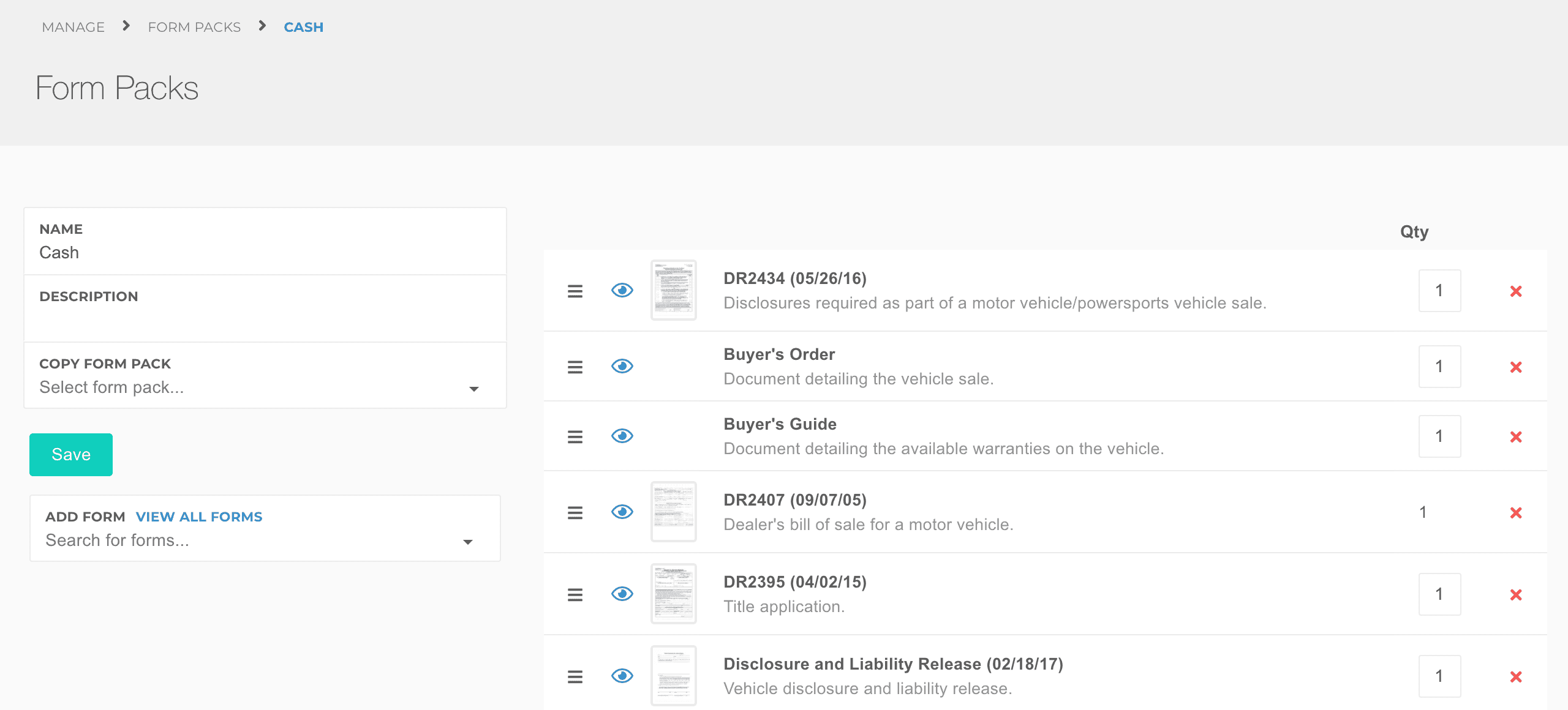Screen dimensions: 1568x710
Task: Delete Buyer's Order from the pack
Action: pos(1516,367)
